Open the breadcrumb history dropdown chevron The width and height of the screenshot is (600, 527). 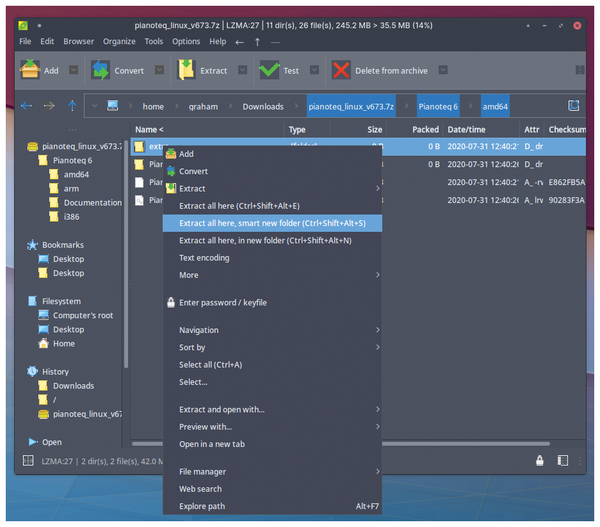pos(95,106)
